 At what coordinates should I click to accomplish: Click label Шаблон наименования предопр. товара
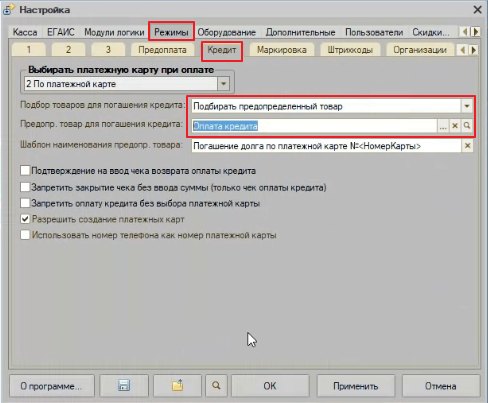coord(101,145)
